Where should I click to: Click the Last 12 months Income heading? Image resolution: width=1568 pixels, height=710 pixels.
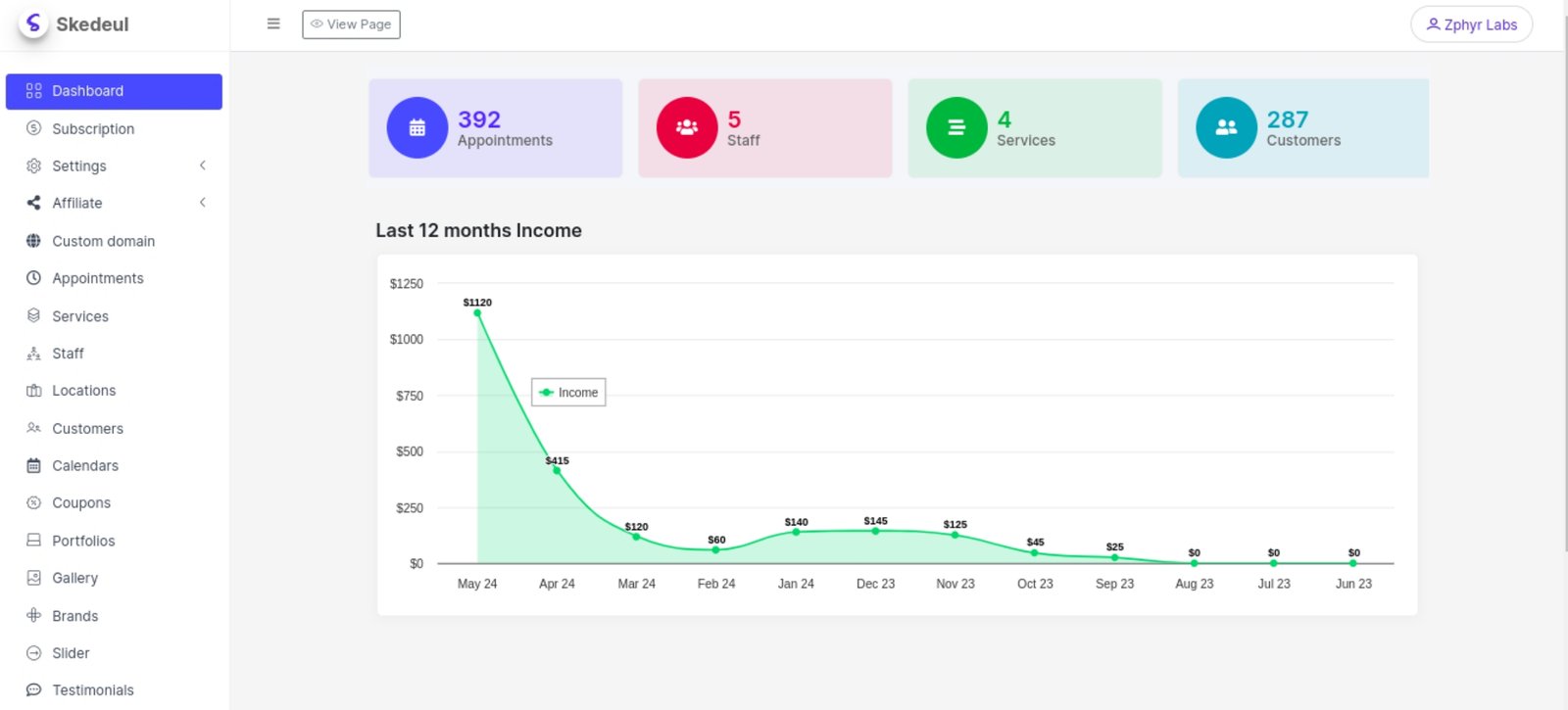coord(478,230)
